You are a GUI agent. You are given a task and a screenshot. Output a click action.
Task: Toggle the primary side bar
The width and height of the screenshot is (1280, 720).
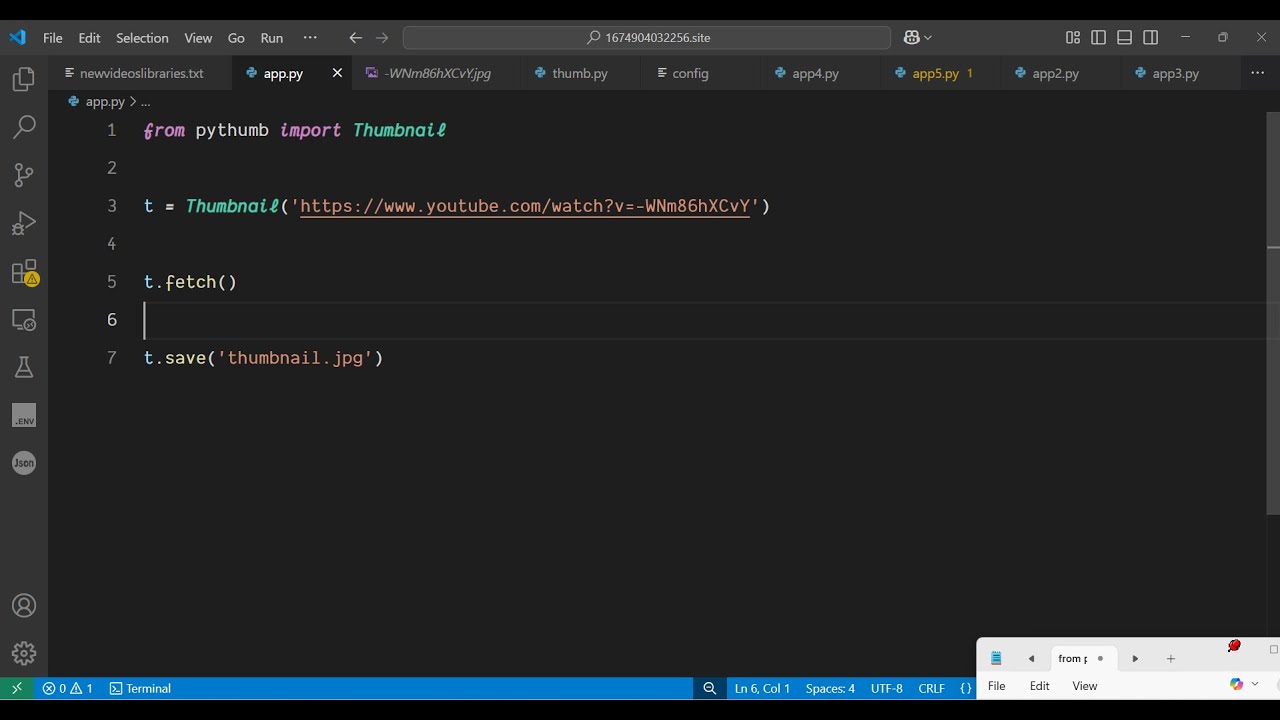1099,38
